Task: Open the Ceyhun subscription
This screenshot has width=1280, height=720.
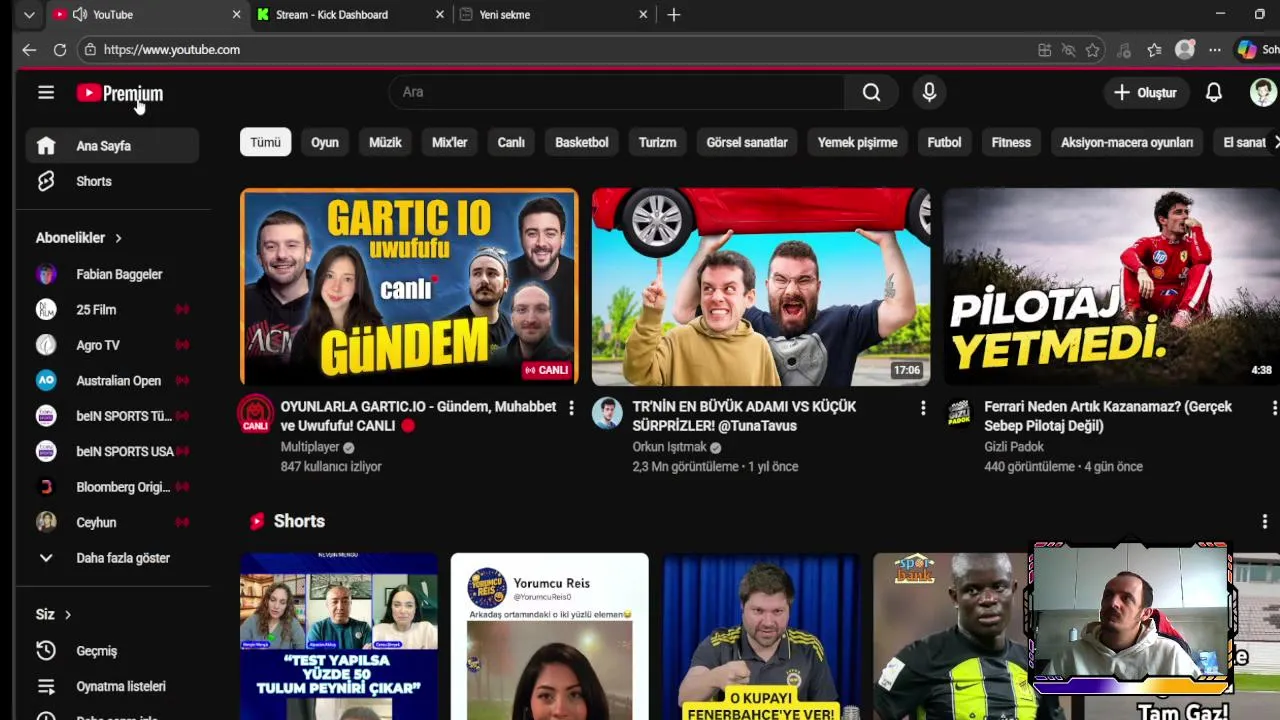Action: pos(112,523)
